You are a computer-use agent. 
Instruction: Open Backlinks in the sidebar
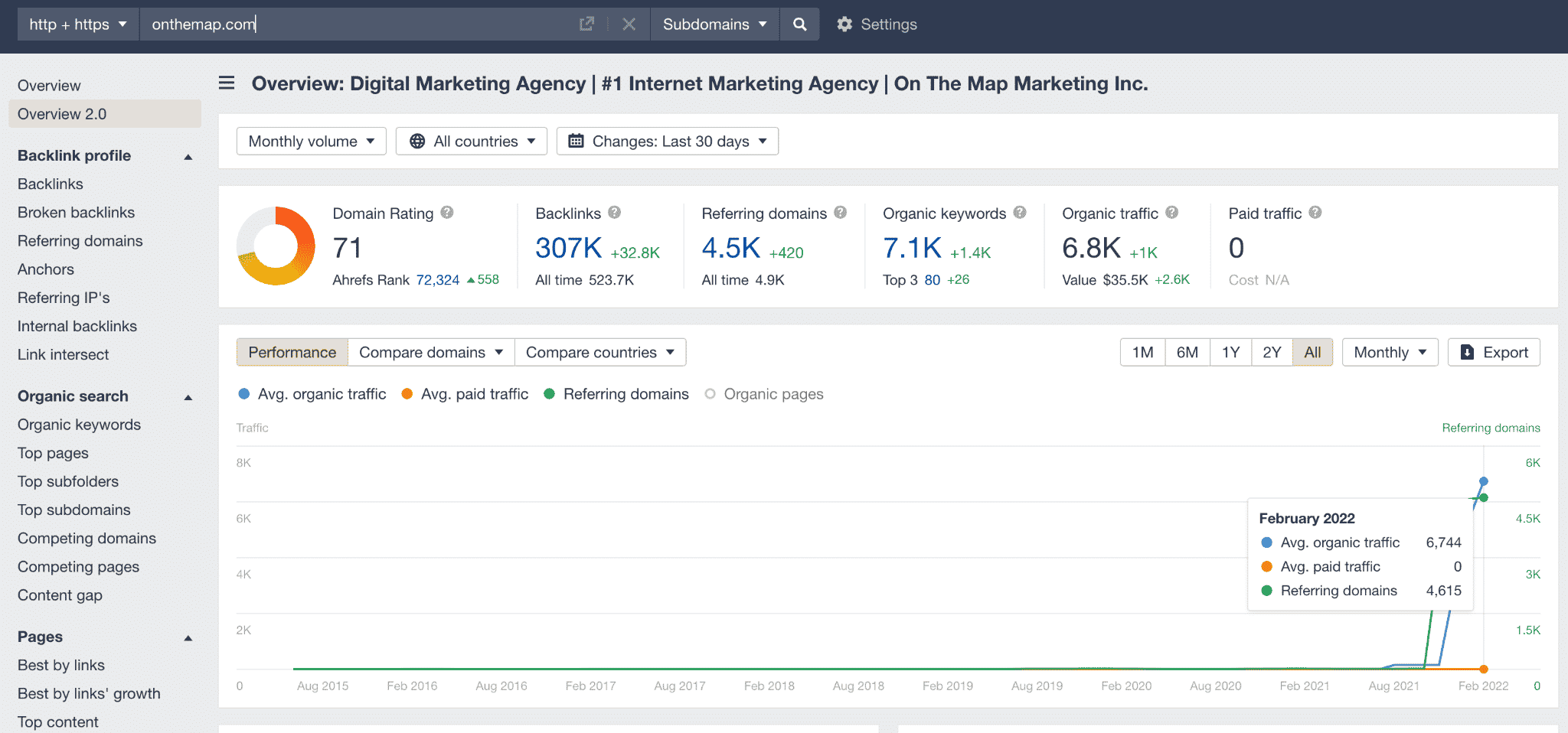51,184
